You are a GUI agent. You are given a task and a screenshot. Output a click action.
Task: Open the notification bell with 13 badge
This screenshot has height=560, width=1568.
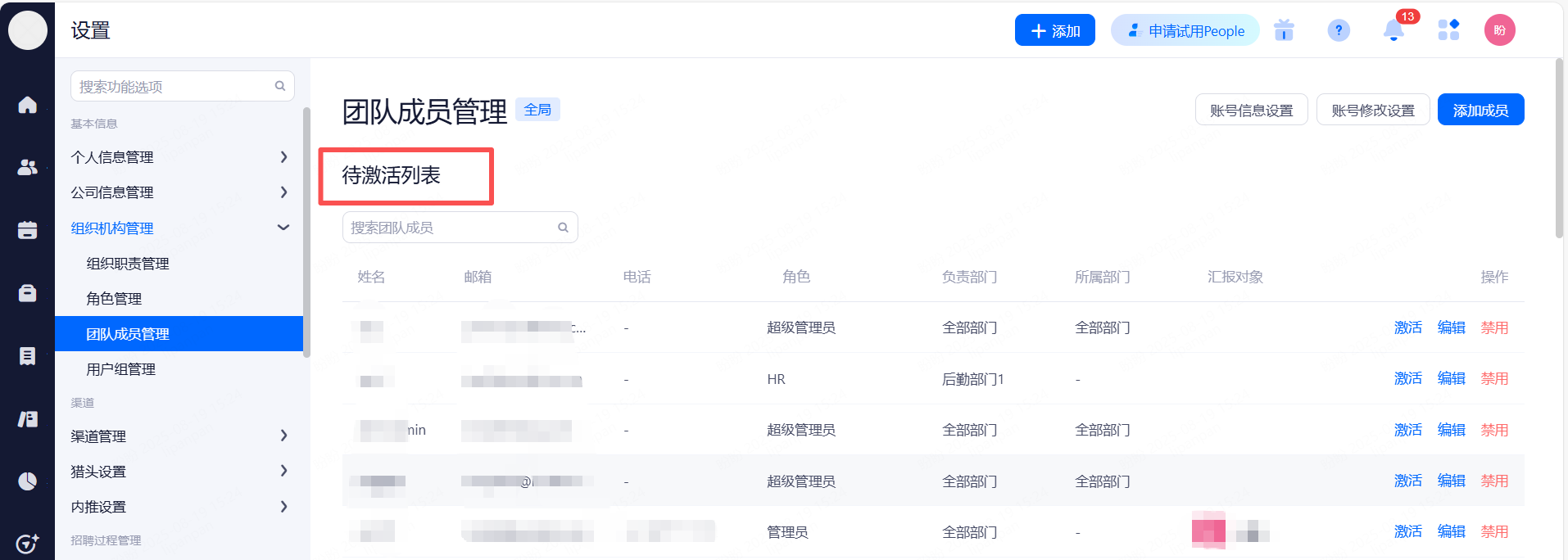(1394, 31)
